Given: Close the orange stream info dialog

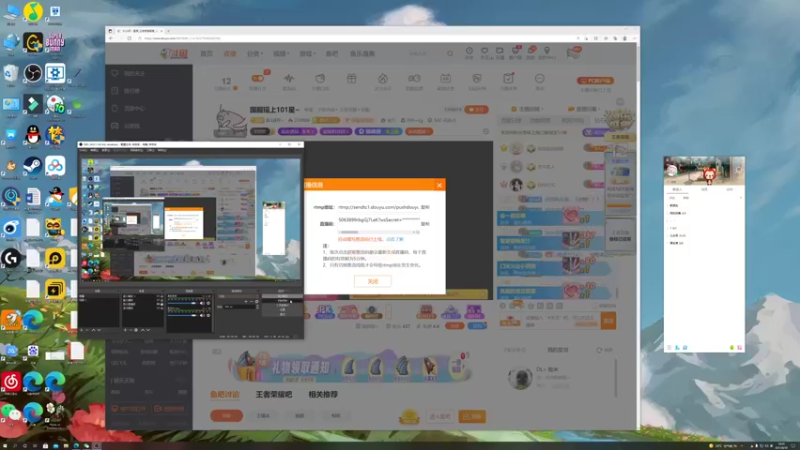Looking at the screenshot, I should [439, 185].
